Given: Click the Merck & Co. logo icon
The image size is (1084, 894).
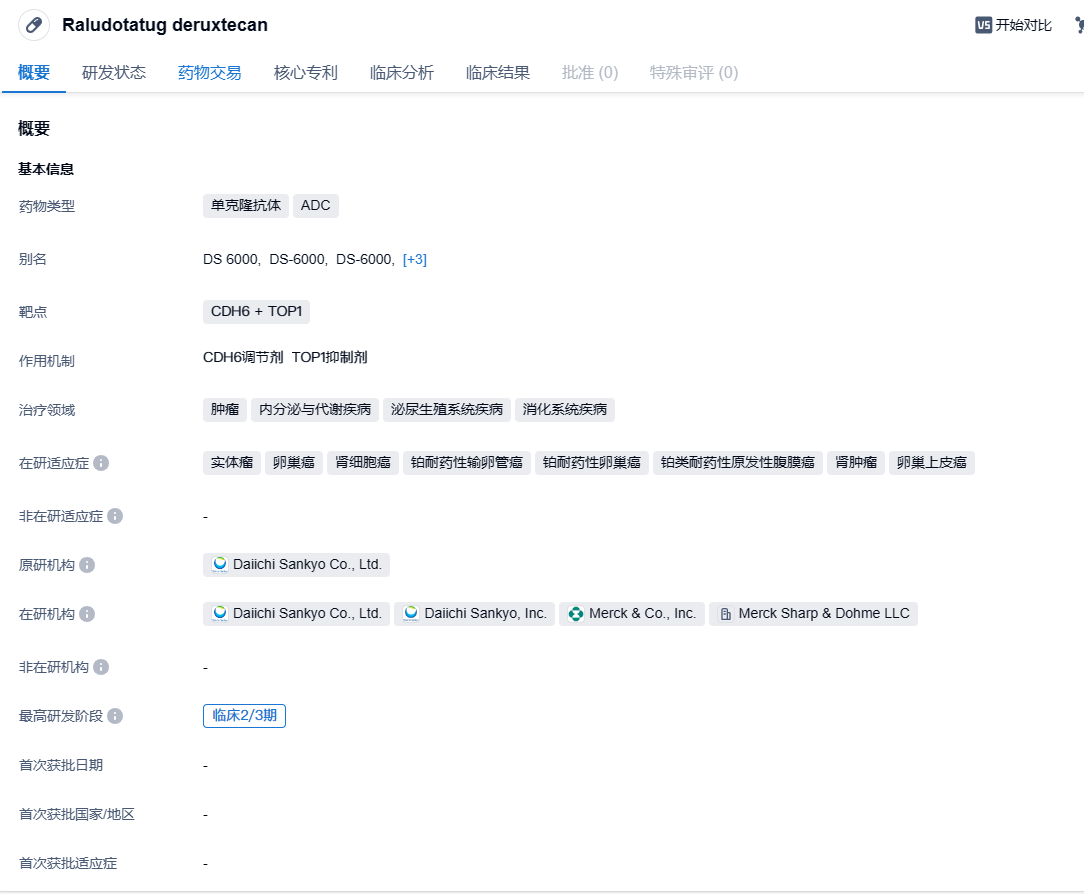Looking at the screenshot, I should [x=576, y=614].
